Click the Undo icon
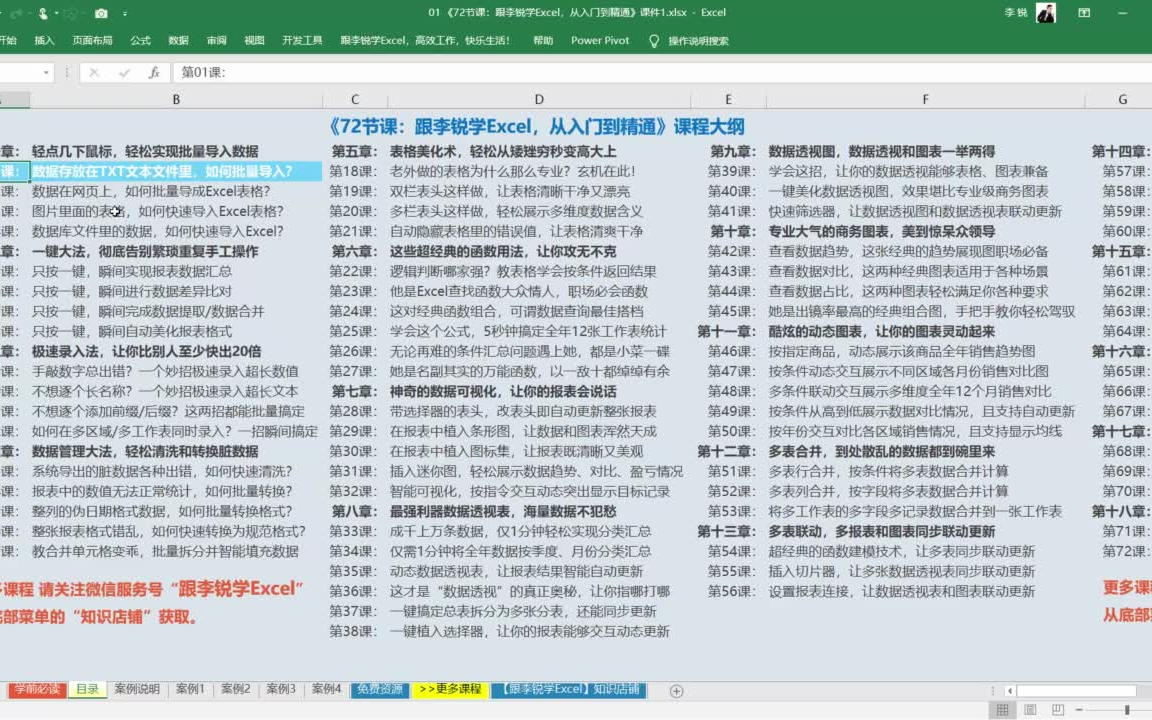Image resolution: width=1152 pixels, height=720 pixels. (15, 13)
